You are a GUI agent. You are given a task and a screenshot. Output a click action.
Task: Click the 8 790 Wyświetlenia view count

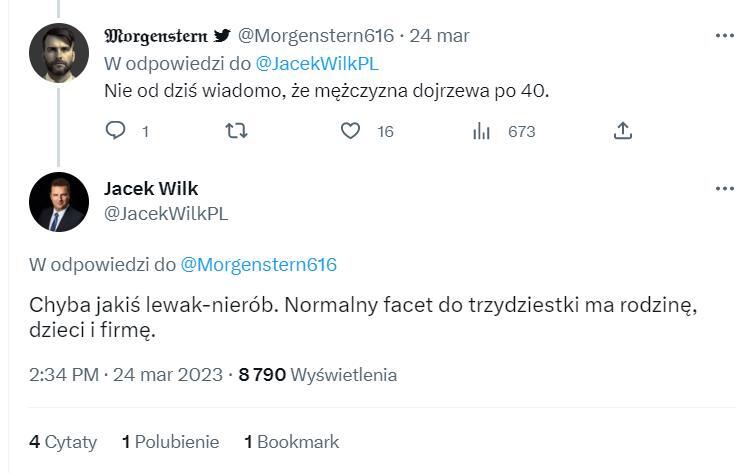tap(317, 375)
